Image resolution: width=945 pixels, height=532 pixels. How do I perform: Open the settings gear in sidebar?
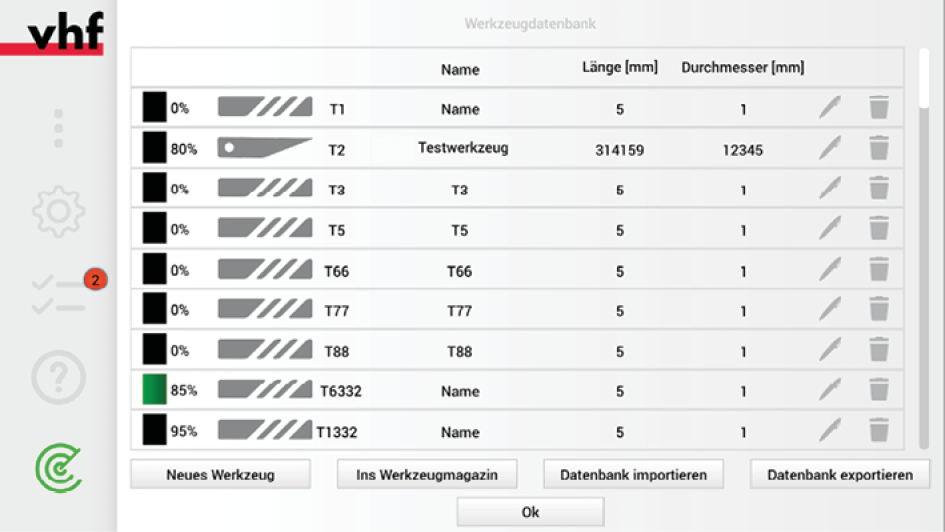[58, 211]
